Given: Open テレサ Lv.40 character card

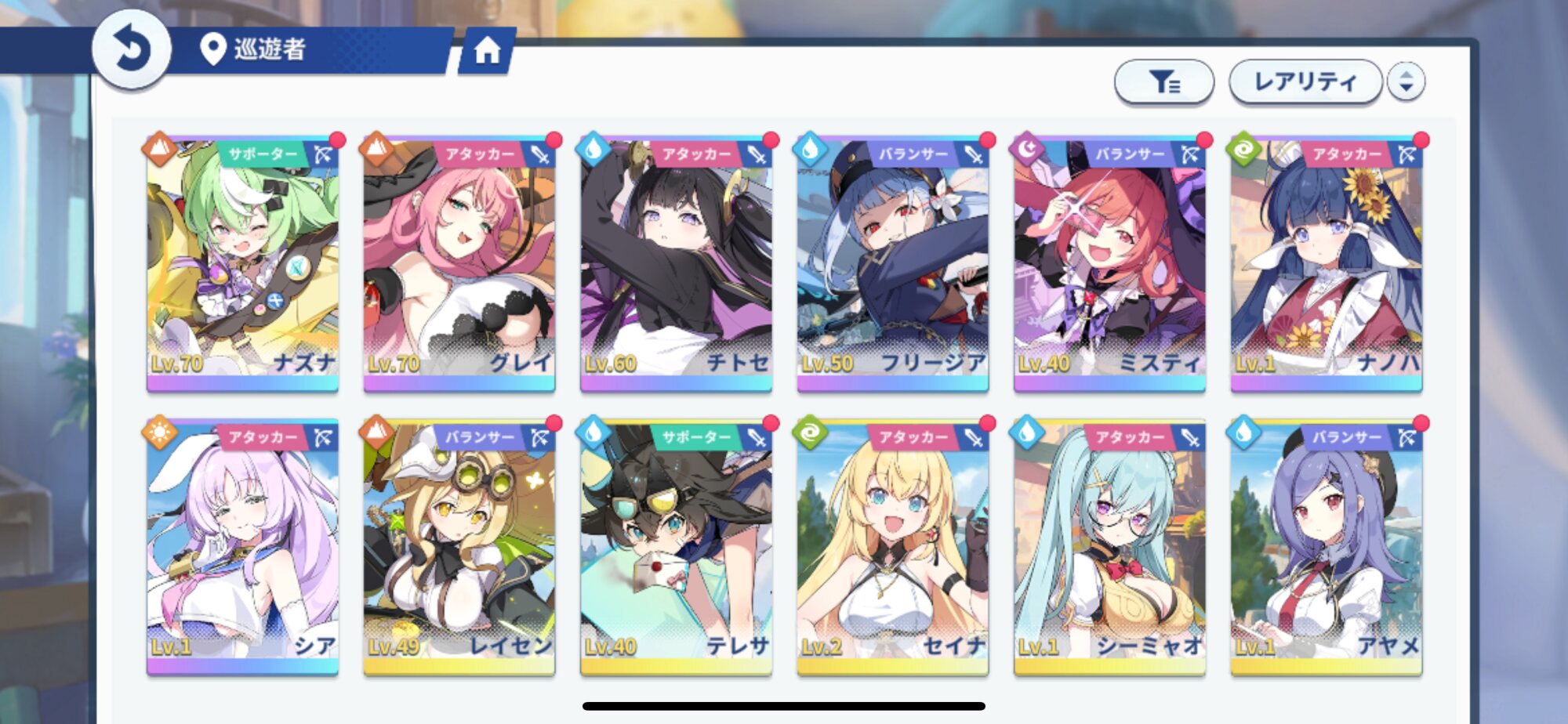Looking at the screenshot, I should pyautogui.click(x=676, y=547).
